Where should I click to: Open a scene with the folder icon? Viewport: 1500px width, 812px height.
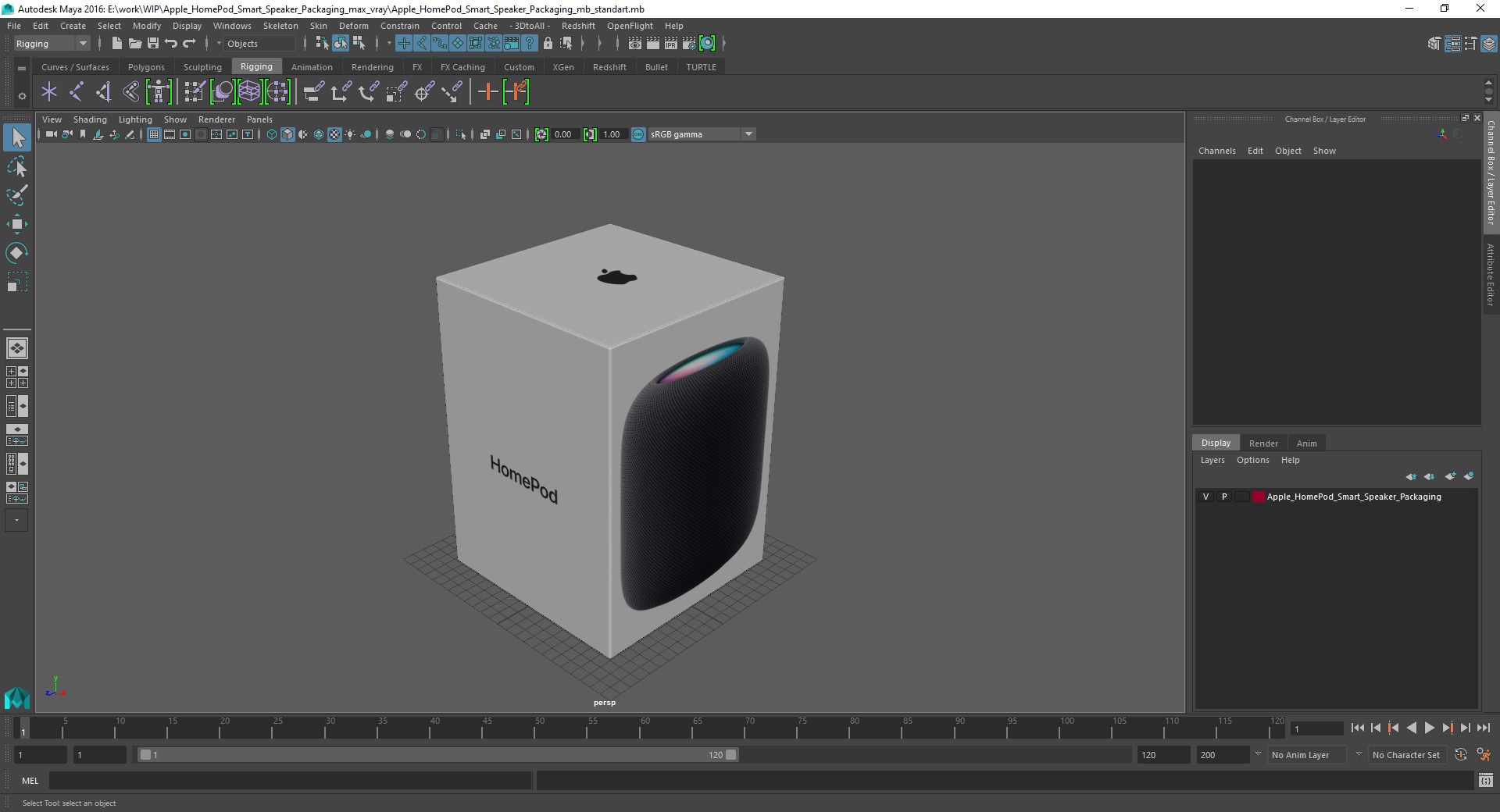pyautogui.click(x=134, y=44)
